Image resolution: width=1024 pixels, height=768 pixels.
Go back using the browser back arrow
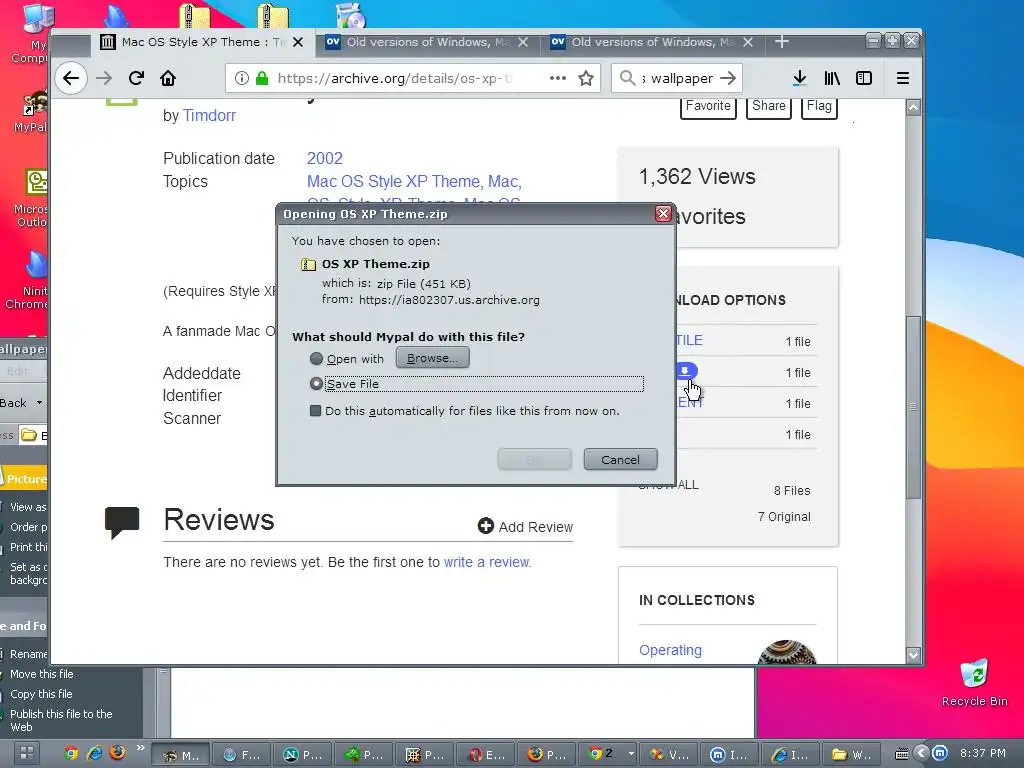[x=71, y=78]
